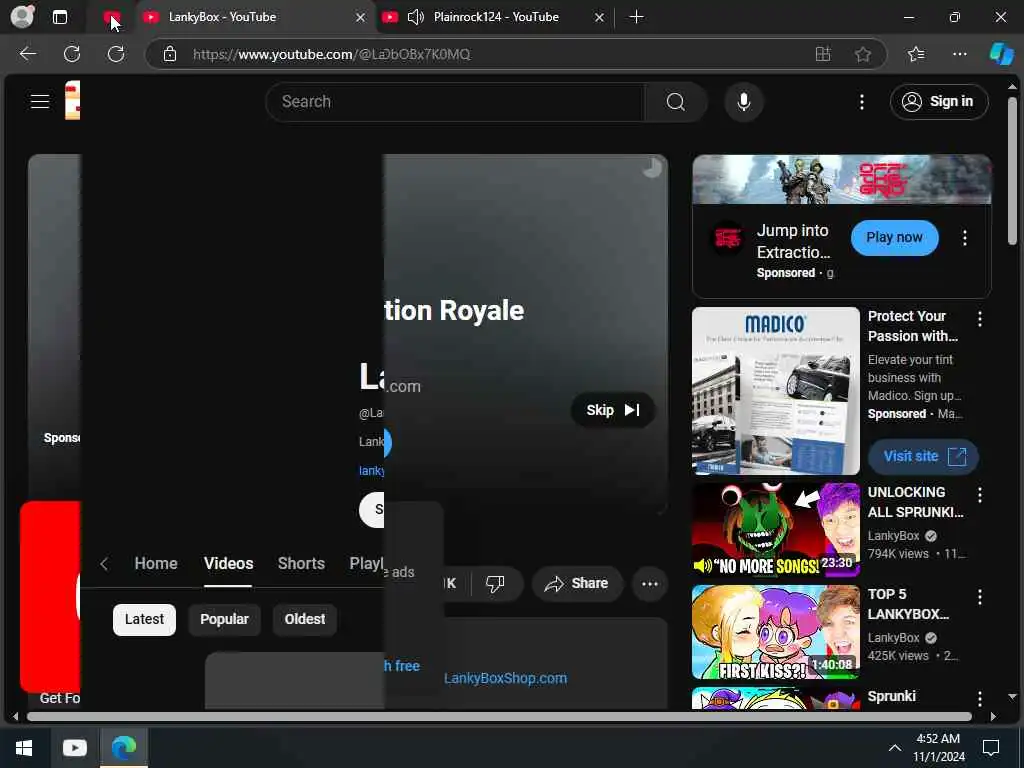
Task: Click title 'TOP 5 LANKYBOX...'
Action: pos(908,604)
